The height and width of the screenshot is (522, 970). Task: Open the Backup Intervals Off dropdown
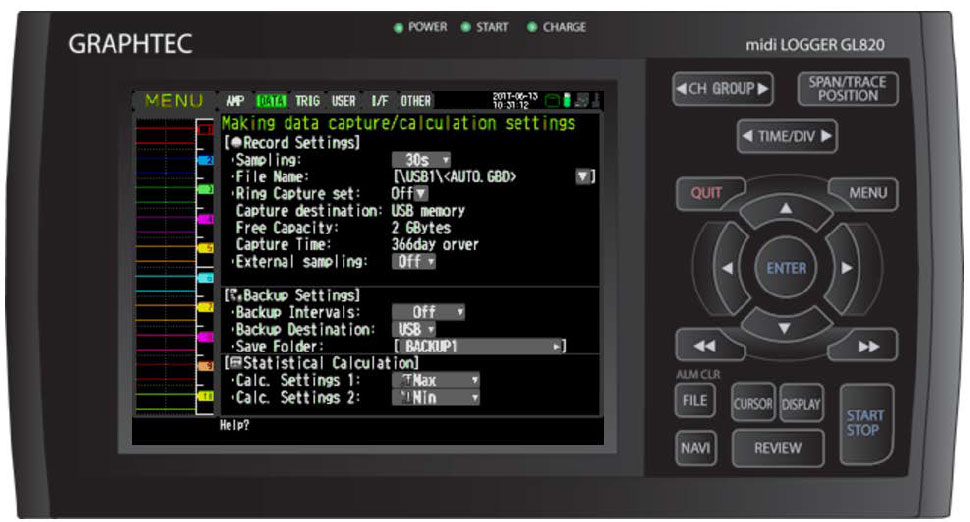(428, 312)
